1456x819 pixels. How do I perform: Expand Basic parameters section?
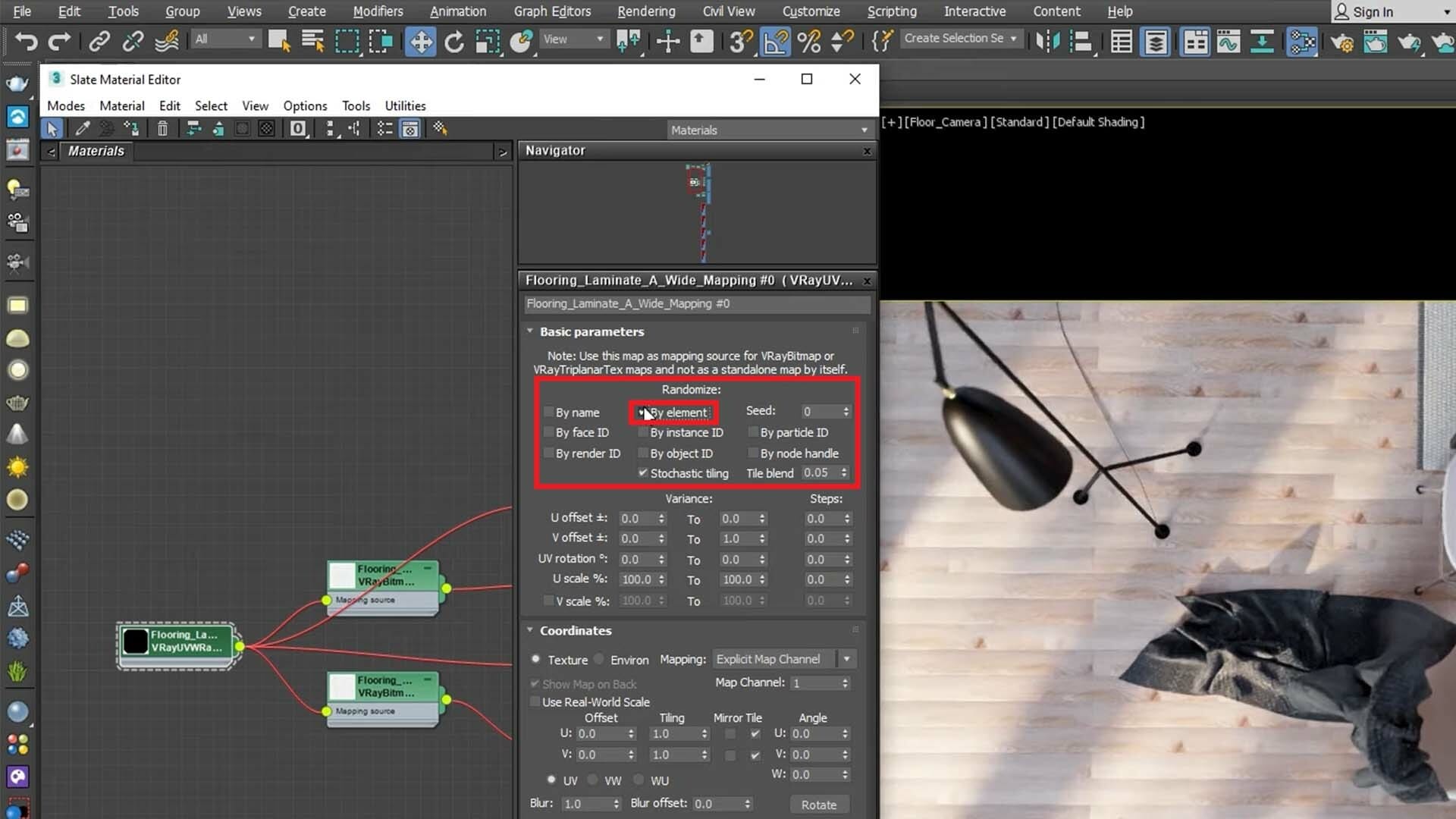[x=589, y=331]
